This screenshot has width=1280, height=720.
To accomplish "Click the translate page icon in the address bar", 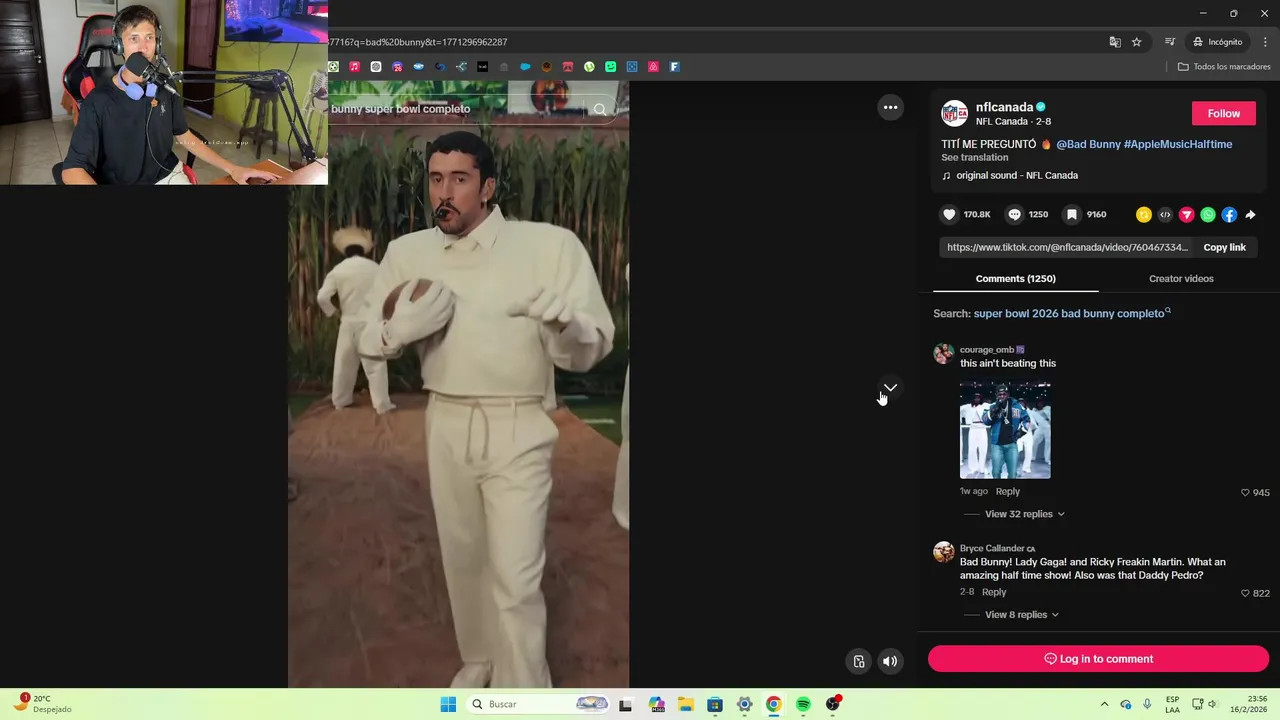I will point(1115,42).
